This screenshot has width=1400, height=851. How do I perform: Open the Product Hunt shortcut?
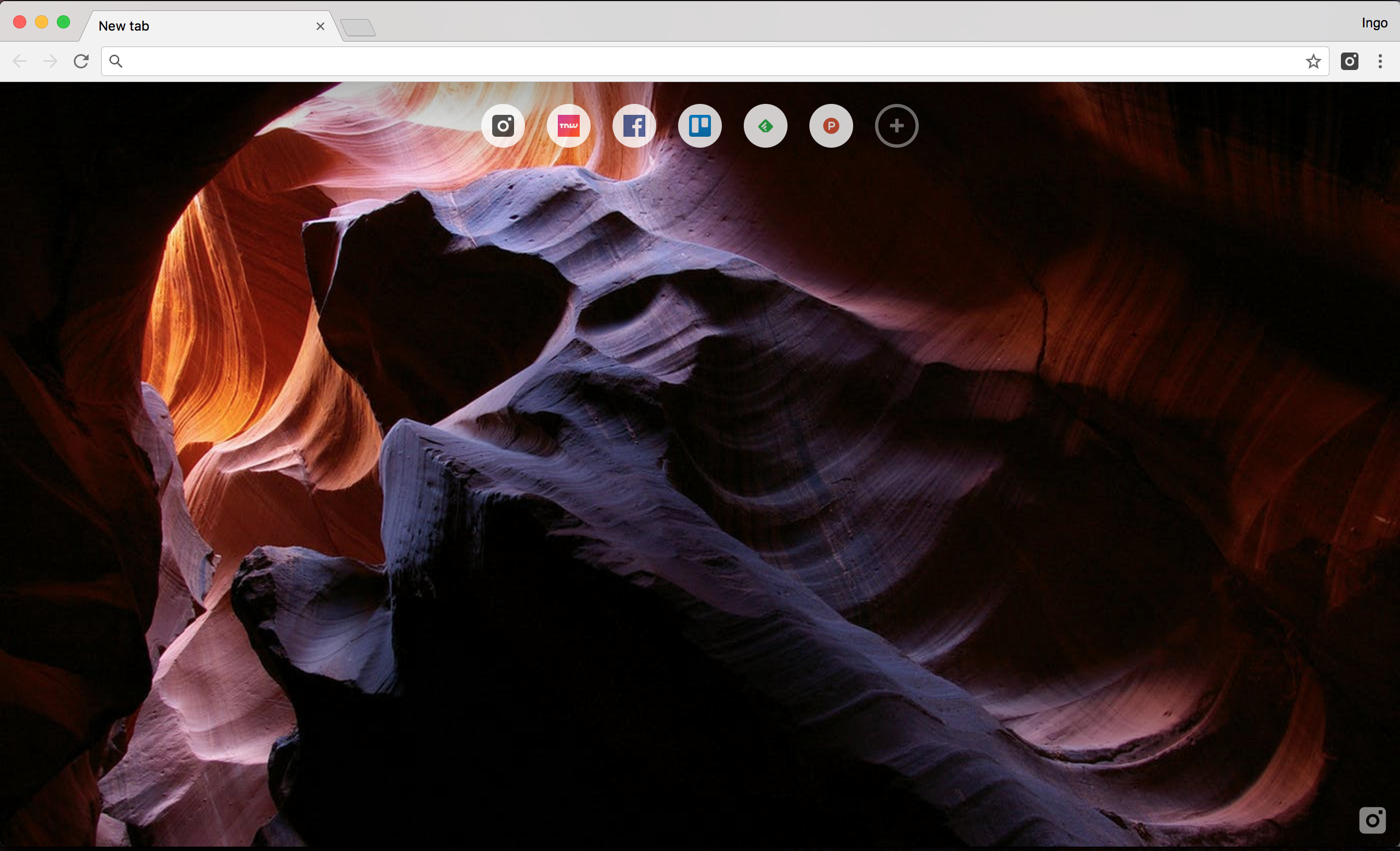pyautogui.click(x=831, y=126)
